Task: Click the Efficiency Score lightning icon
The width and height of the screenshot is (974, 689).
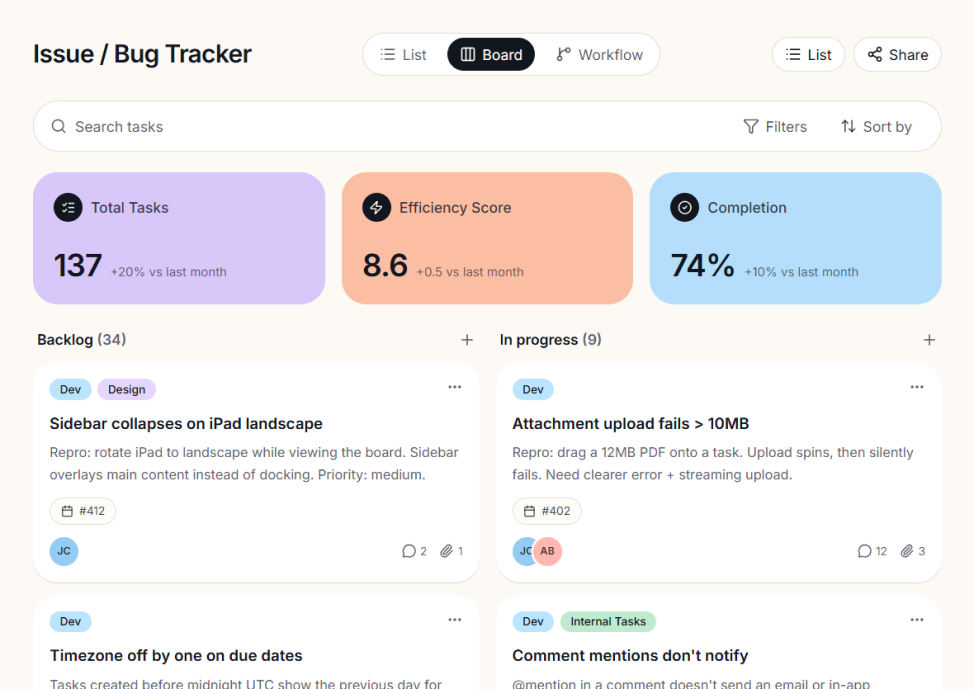Action: 376,208
